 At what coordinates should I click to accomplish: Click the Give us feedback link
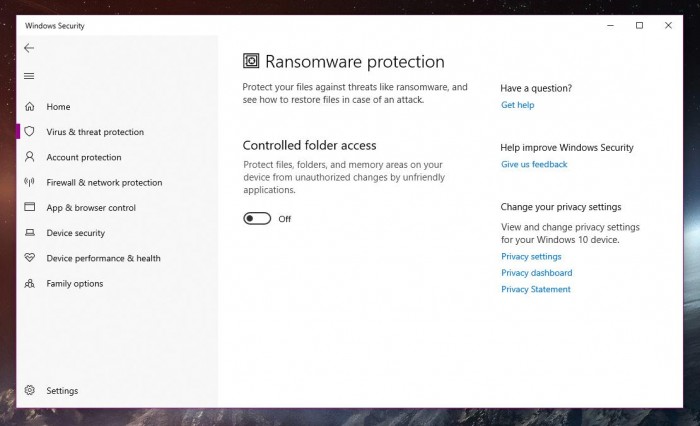point(534,164)
